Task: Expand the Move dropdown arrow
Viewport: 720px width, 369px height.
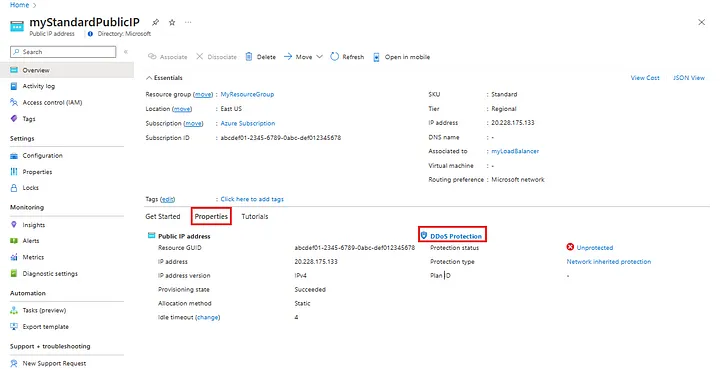Action: pyautogui.click(x=320, y=56)
